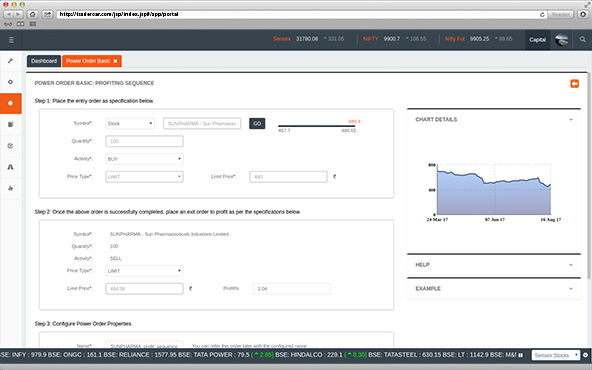Pause the stock ticker at bottom

click(x=521, y=355)
